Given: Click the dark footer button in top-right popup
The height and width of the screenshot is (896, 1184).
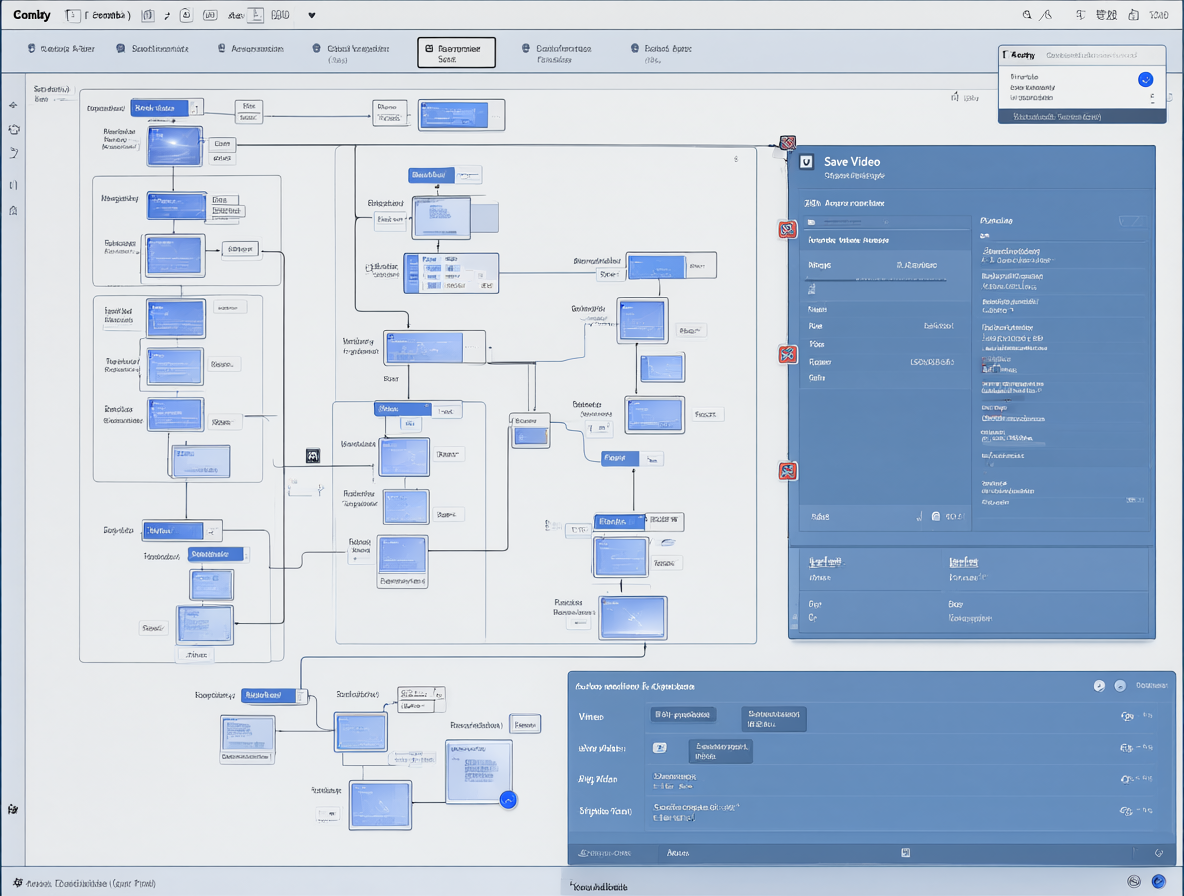Looking at the screenshot, I should pos(1081,117).
